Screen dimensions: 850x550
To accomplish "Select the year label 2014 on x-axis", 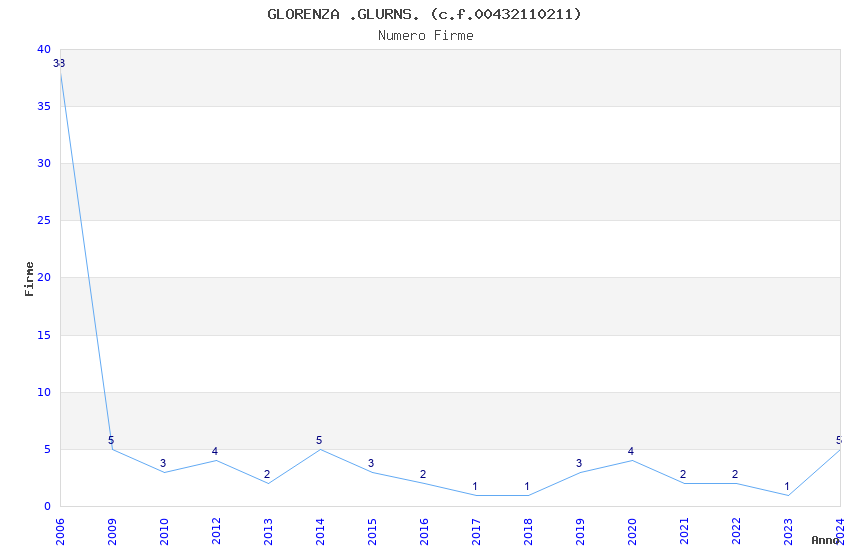I will 320,532.
